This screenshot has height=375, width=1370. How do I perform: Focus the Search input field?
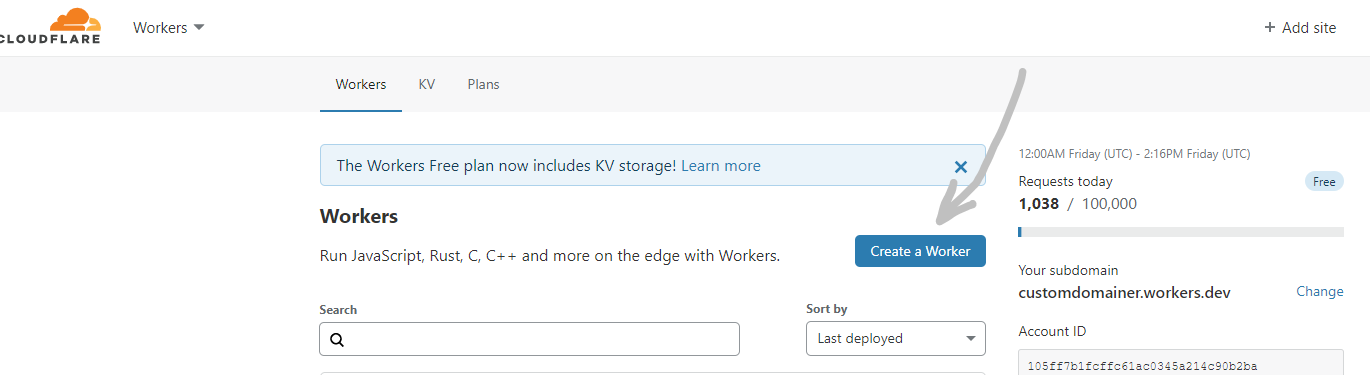pos(529,339)
